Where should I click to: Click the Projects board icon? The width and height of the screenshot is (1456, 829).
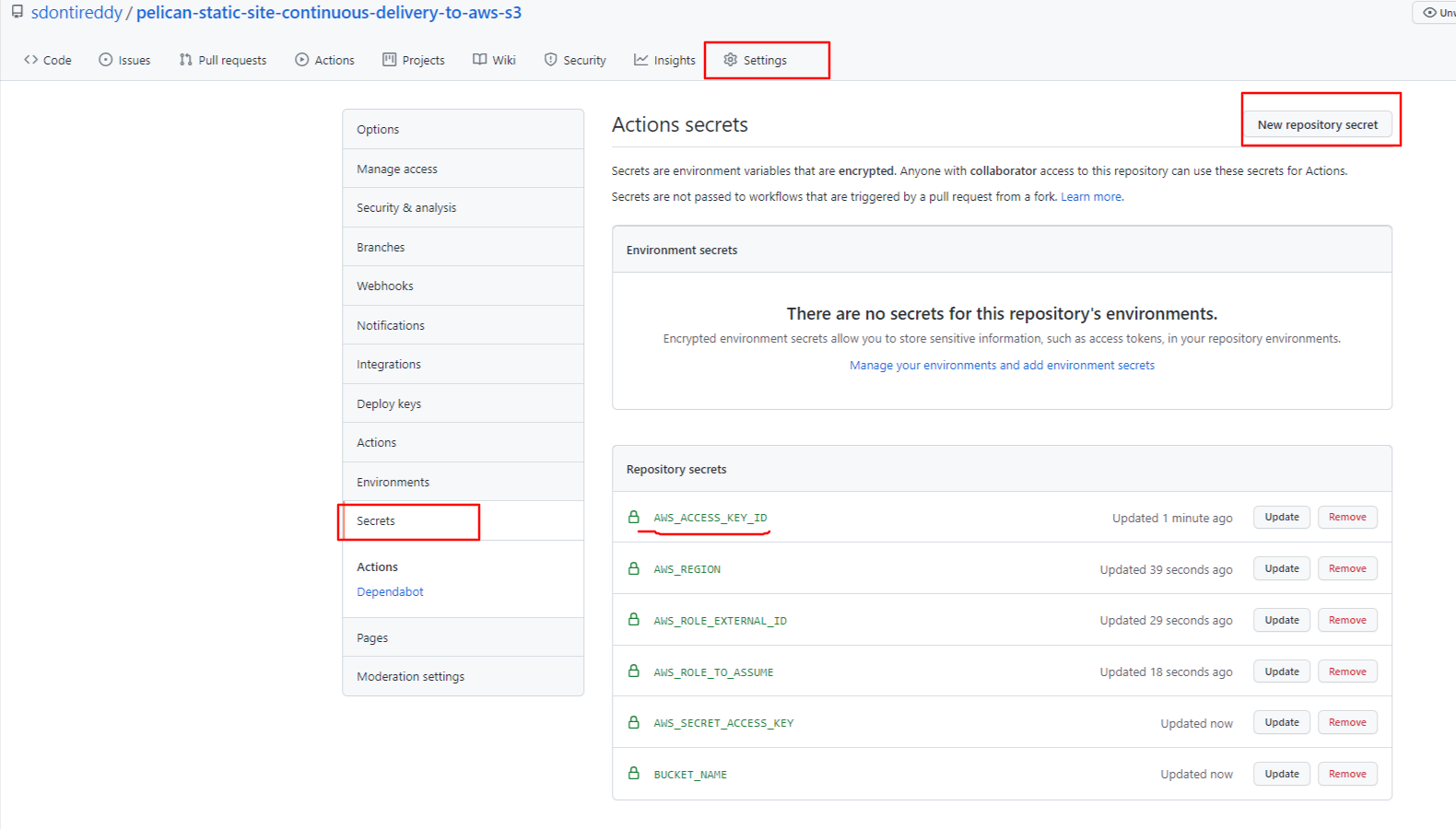point(390,60)
